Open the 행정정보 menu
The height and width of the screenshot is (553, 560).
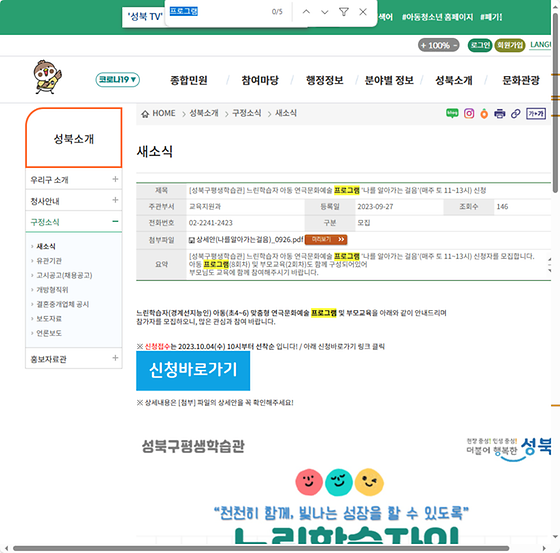pos(324,80)
